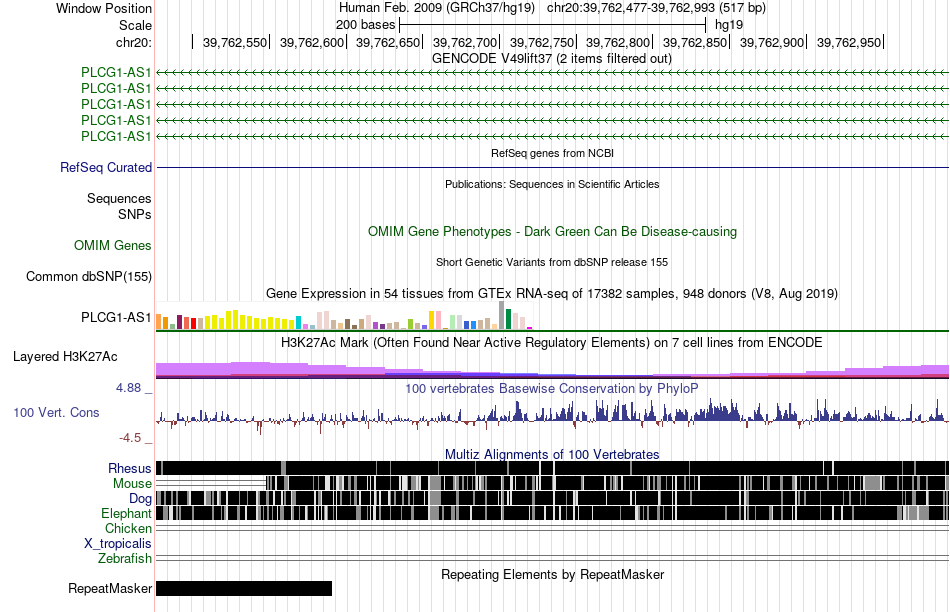Image resolution: width=950 pixels, height=612 pixels.
Task: Click the hg19 label beside scale bar
Action: click(x=729, y=25)
